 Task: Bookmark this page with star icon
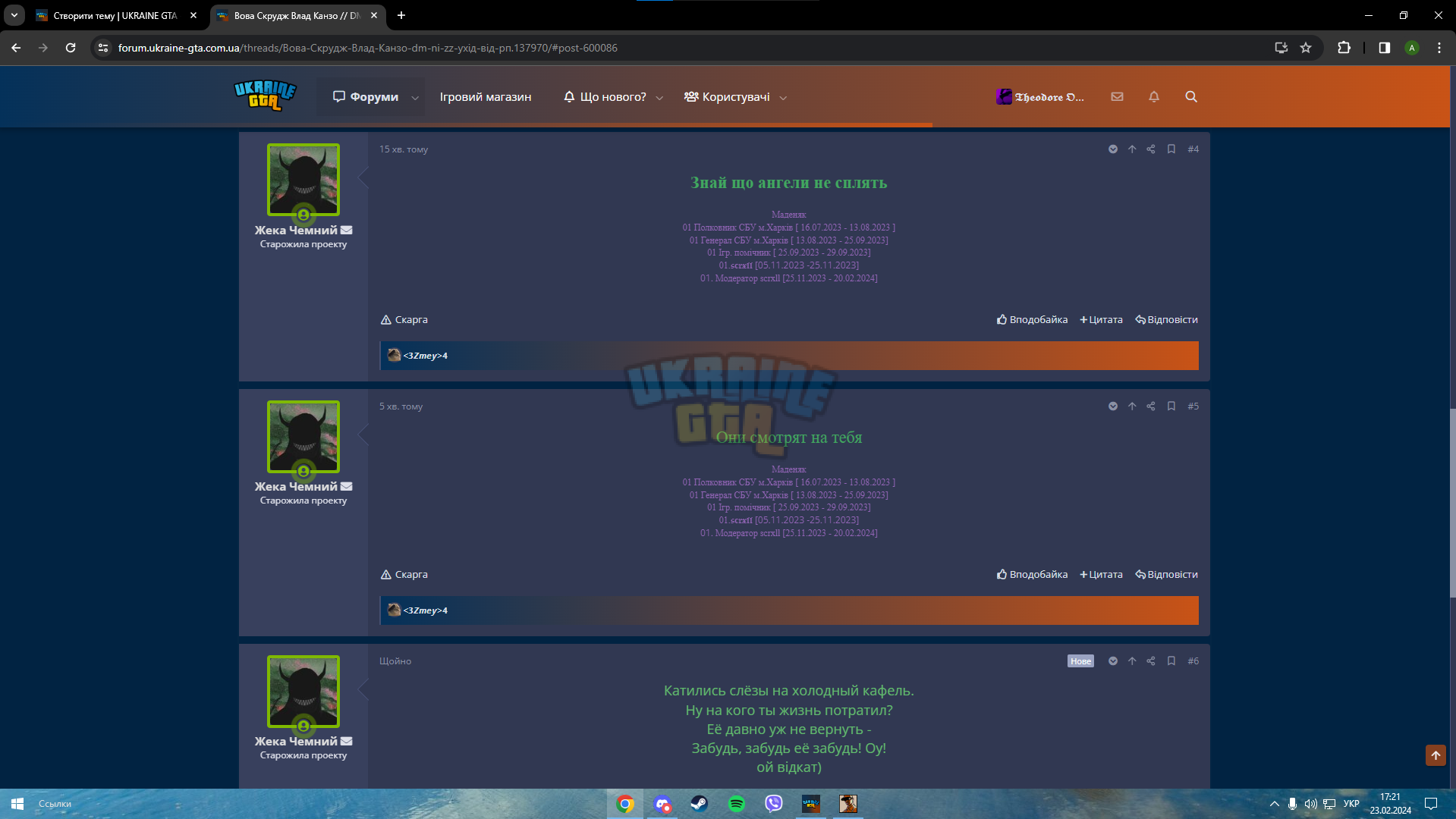[x=1306, y=48]
